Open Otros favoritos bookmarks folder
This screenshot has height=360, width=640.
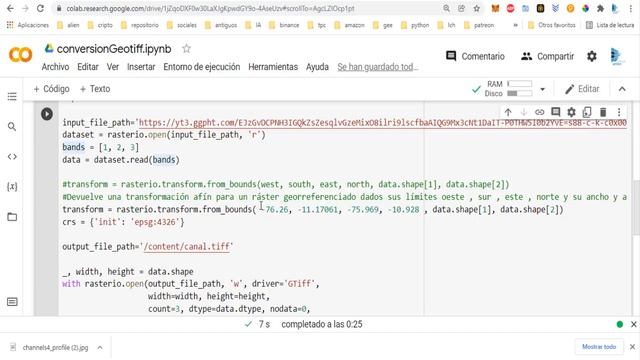click(x=551, y=25)
